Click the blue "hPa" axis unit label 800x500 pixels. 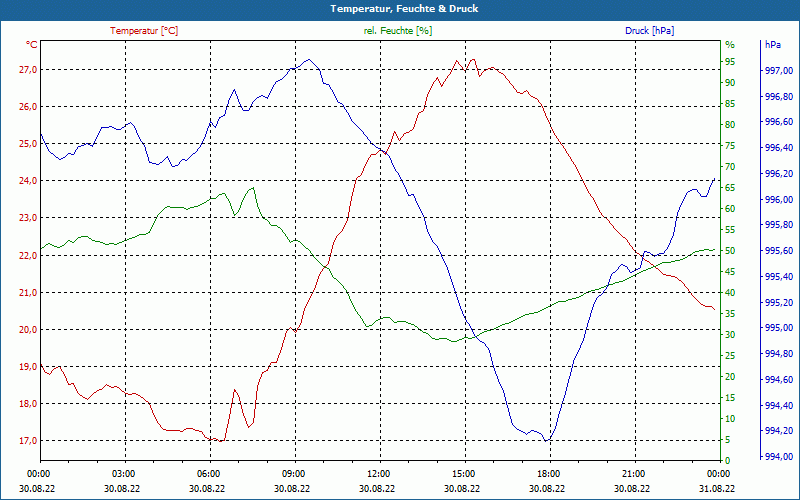point(773,45)
